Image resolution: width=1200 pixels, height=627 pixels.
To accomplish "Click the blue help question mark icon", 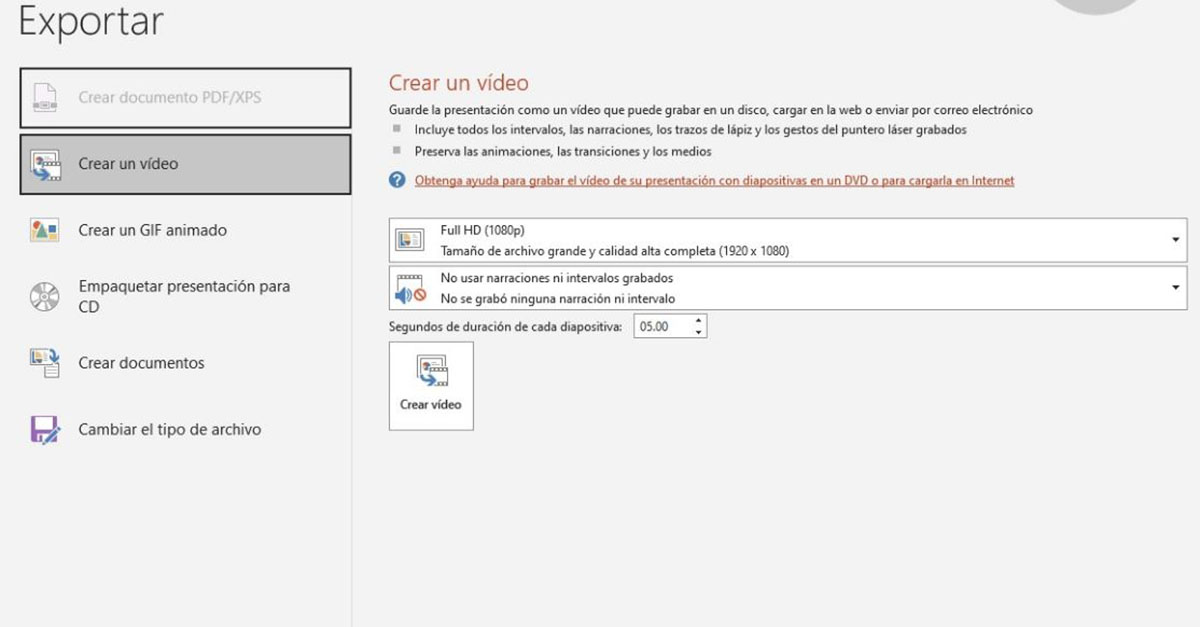I will tap(398, 180).
